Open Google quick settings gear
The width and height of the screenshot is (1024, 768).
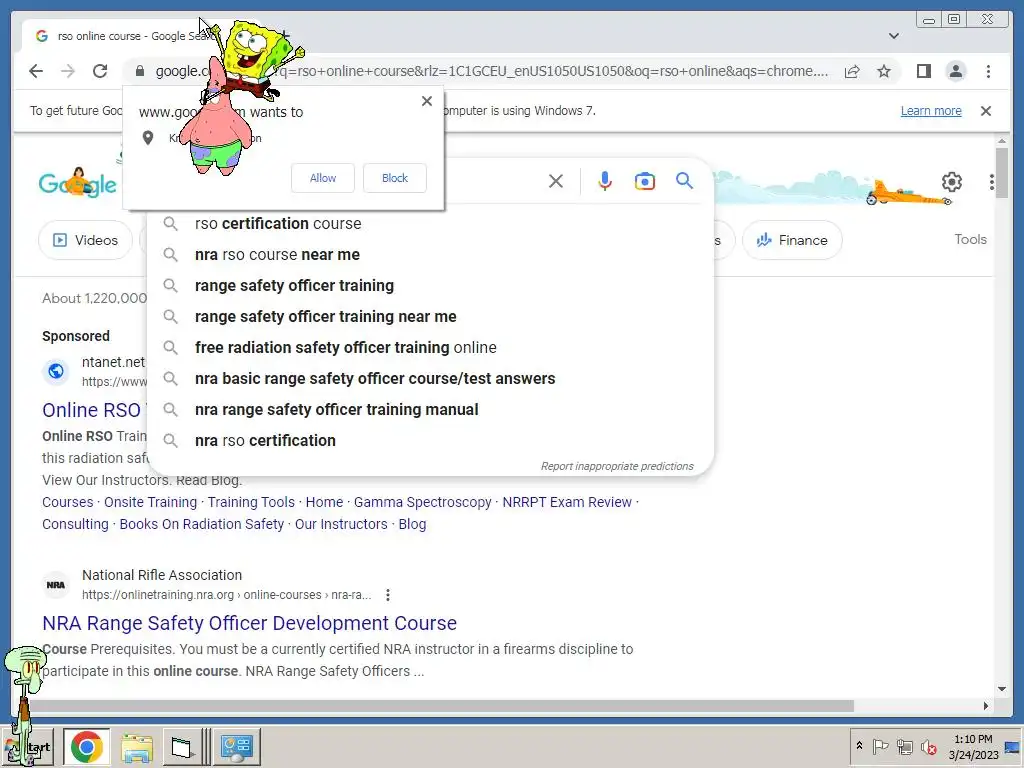952,182
